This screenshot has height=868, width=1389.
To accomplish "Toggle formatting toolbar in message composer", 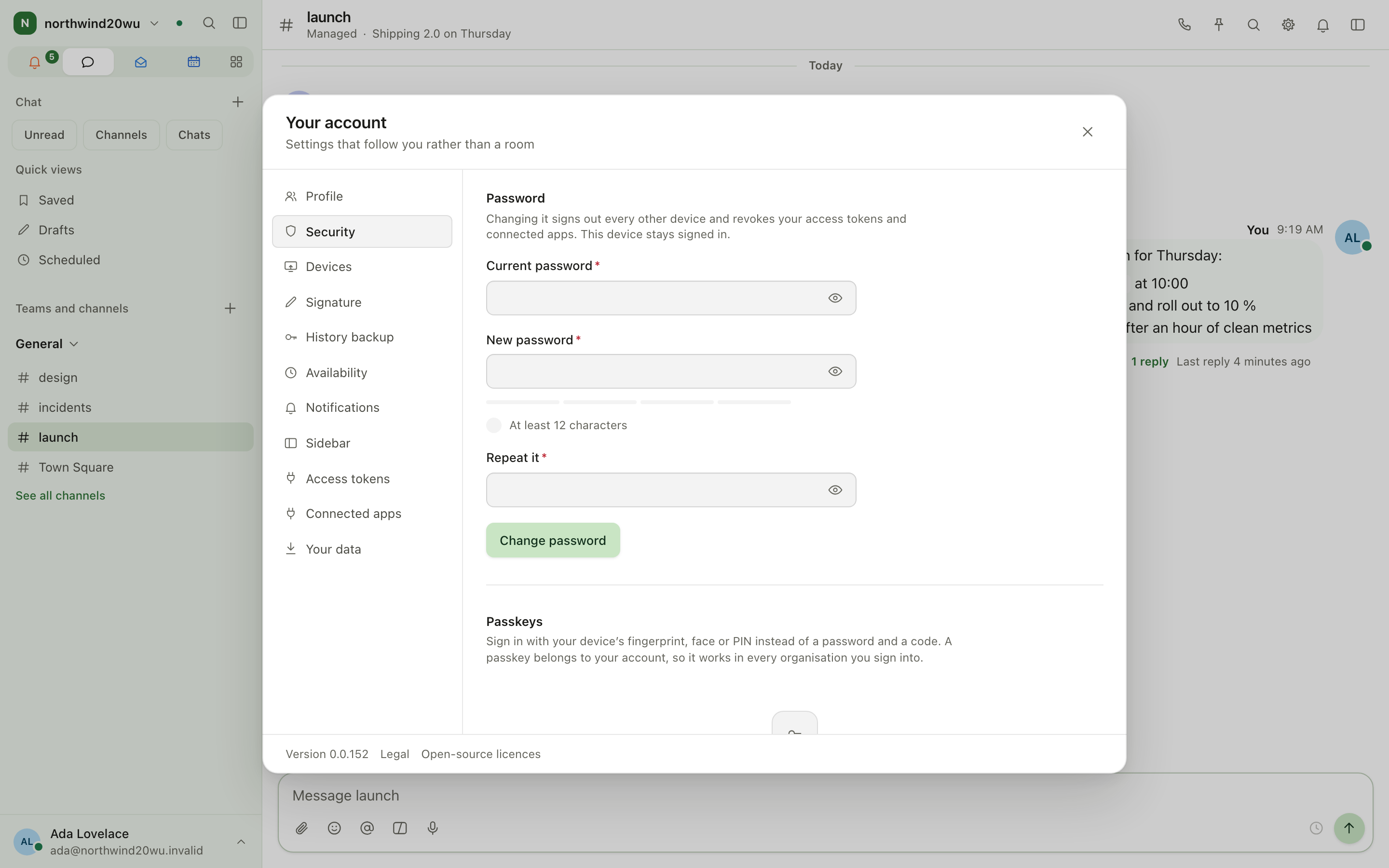I will 400,828.
